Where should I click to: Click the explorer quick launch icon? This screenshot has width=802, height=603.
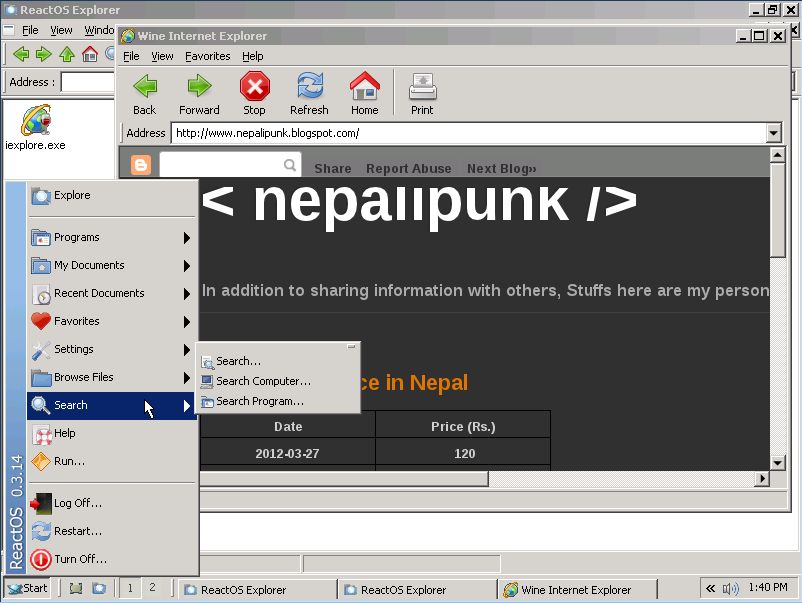[99, 589]
